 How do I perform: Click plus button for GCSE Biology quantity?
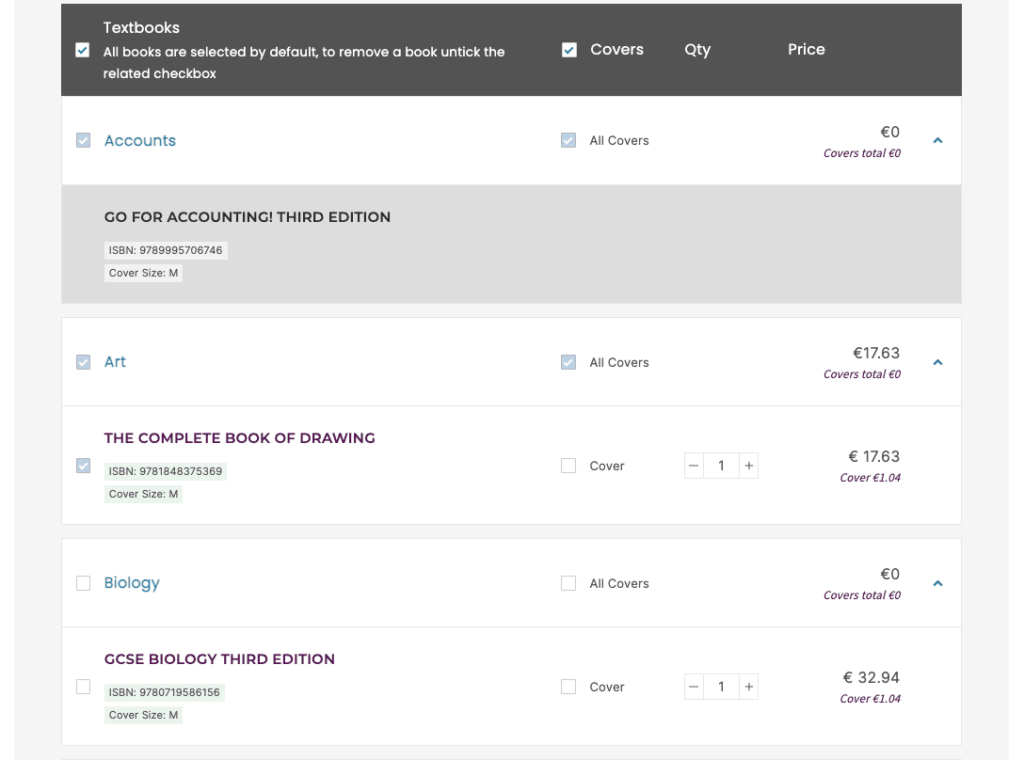coord(748,687)
